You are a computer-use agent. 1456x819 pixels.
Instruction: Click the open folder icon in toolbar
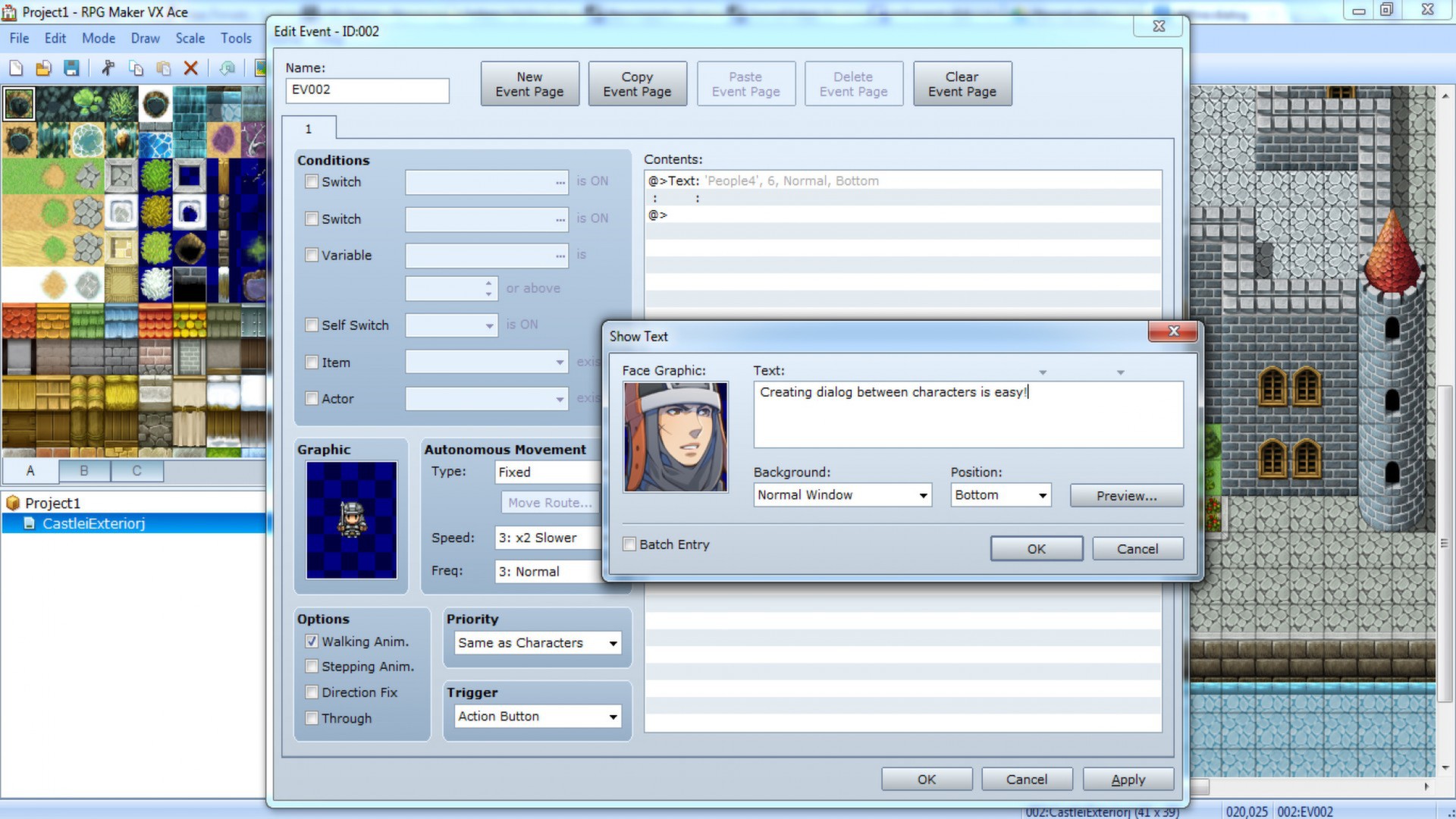tap(43, 67)
